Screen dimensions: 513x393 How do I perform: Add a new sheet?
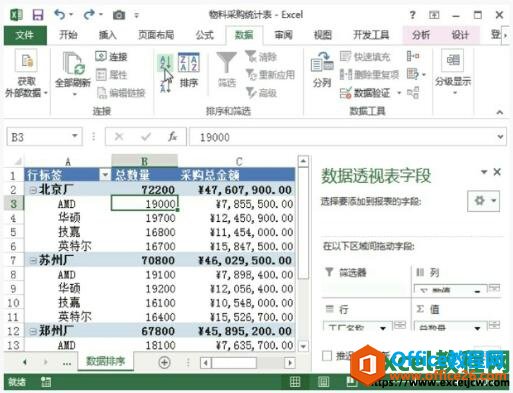coord(164,362)
